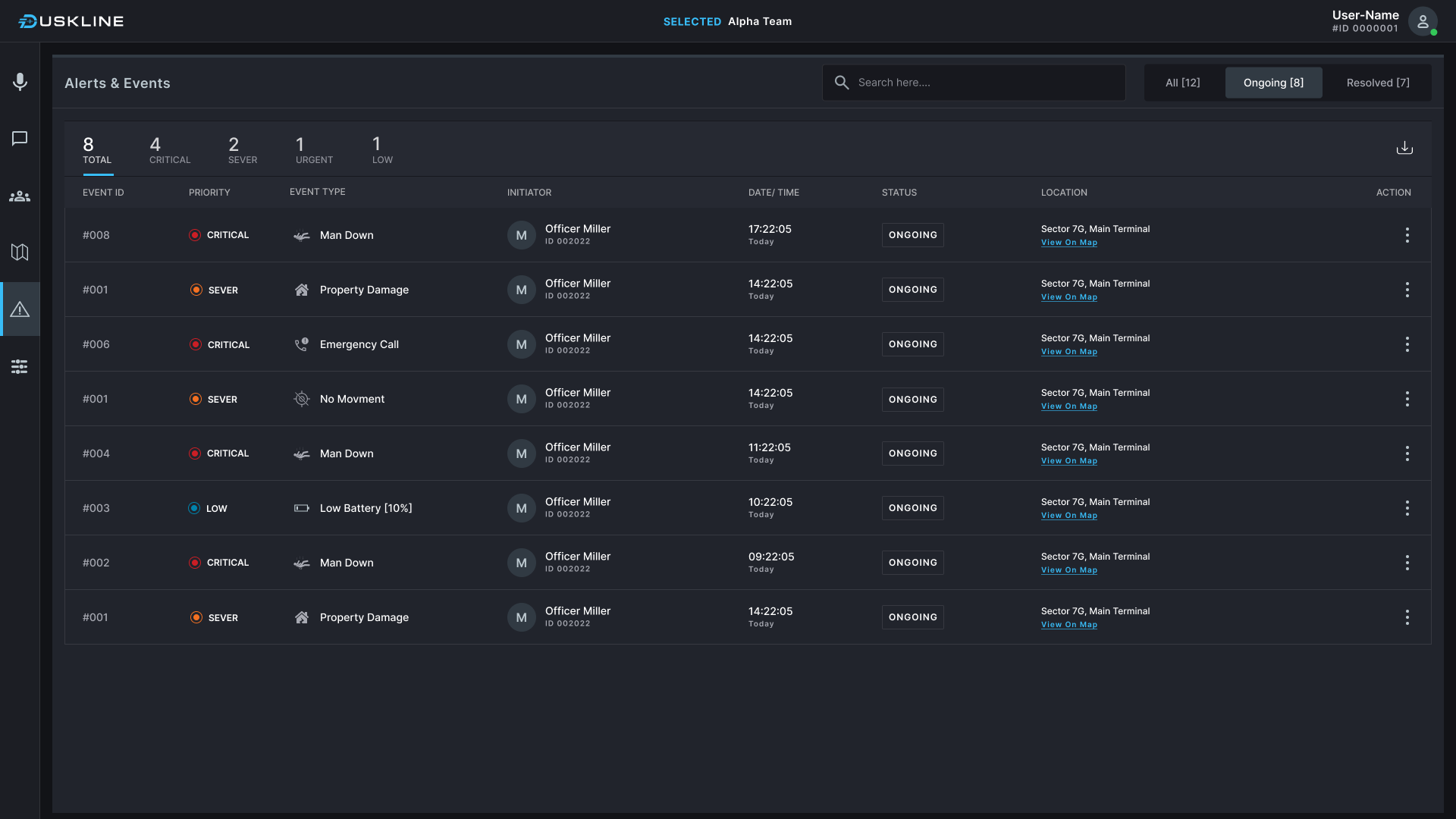
Task: Sort by Priority column header
Action: 209,193
